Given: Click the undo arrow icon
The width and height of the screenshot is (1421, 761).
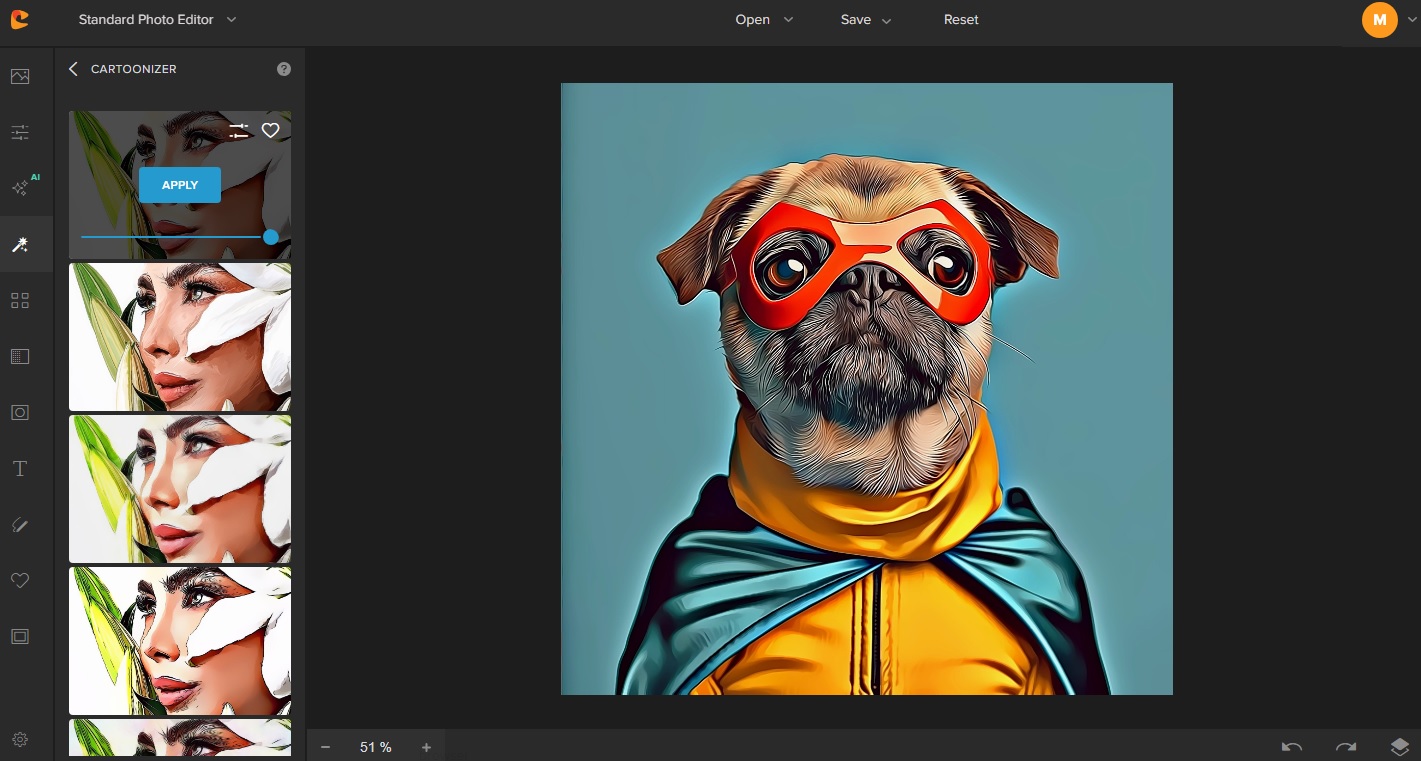Looking at the screenshot, I should pyautogui.click(x=1292, y=747).
